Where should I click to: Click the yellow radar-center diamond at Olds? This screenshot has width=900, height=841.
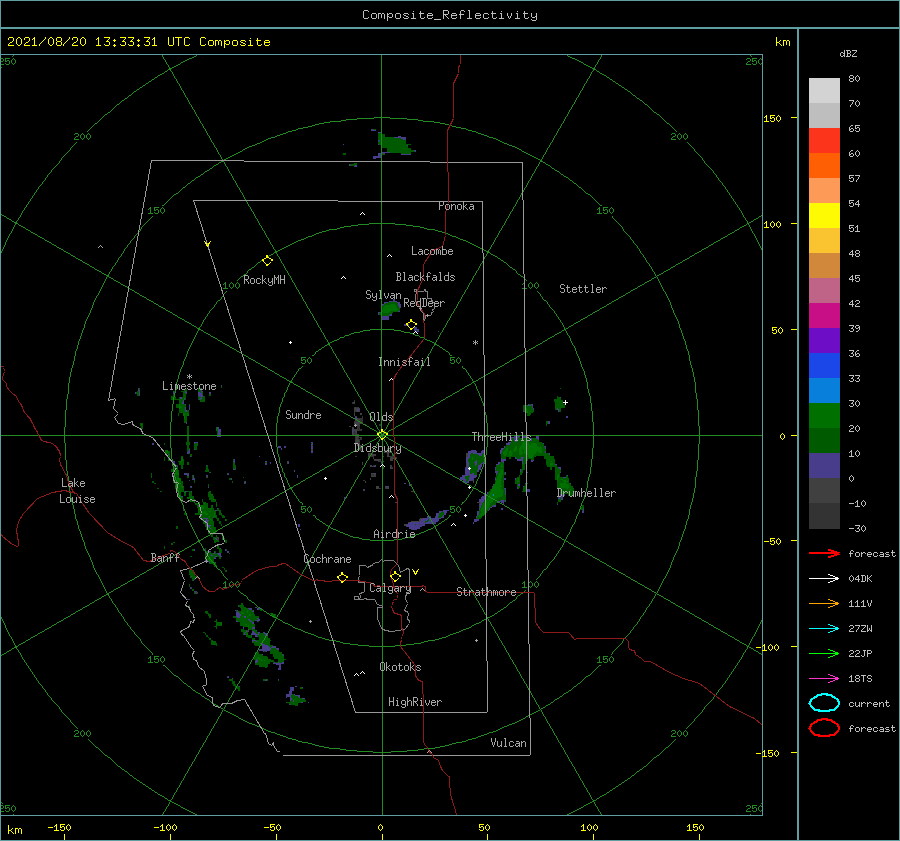tap(382, 435)
